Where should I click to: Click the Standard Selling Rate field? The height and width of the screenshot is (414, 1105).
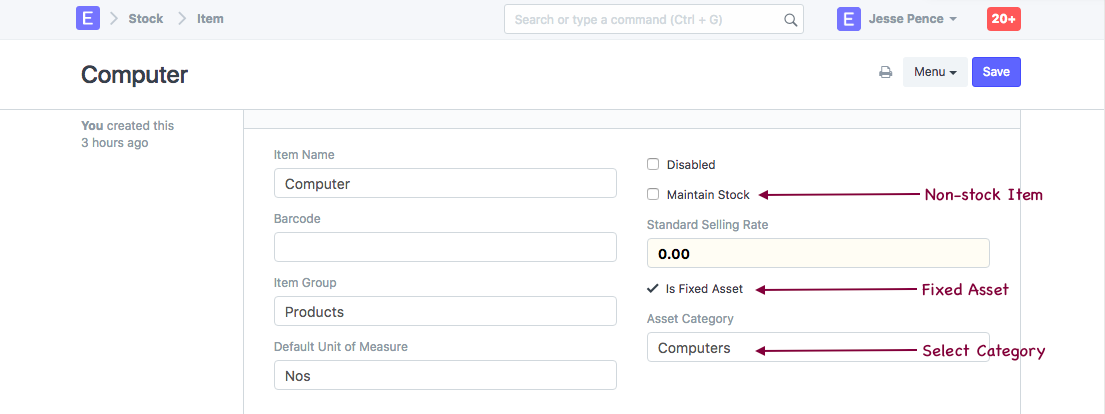tap(817, 253)
